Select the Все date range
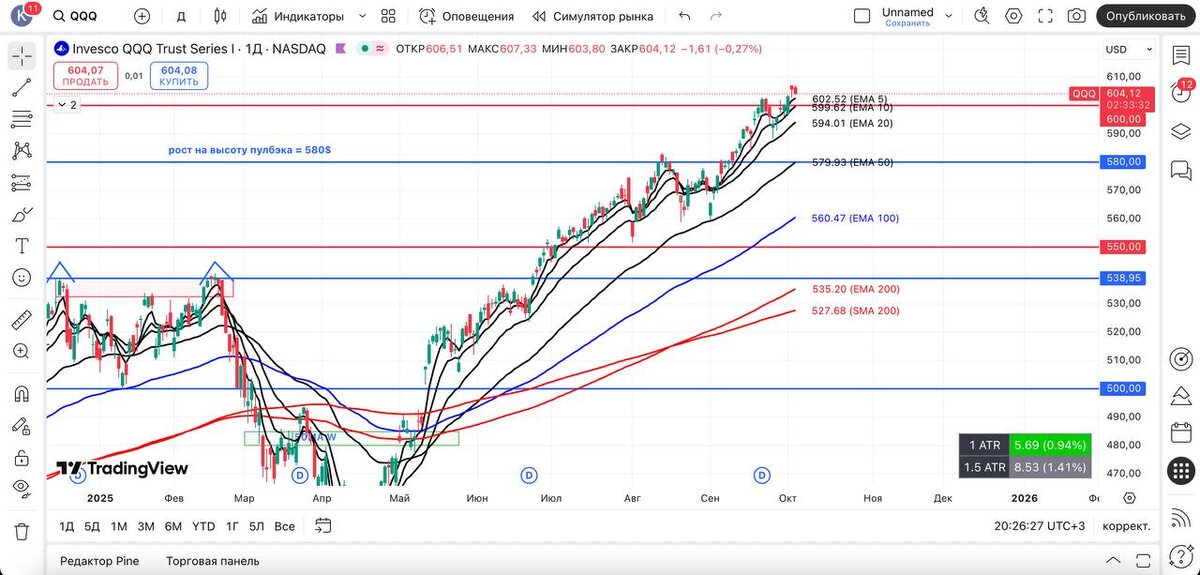Image resolution: width=1200 pixels, height=575 pixels. click(x=285, y=525)
